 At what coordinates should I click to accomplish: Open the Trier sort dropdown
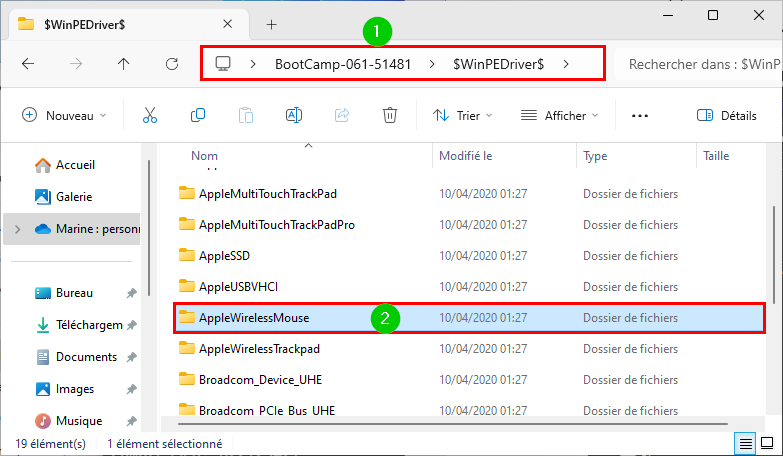click(x=462, y=115)
